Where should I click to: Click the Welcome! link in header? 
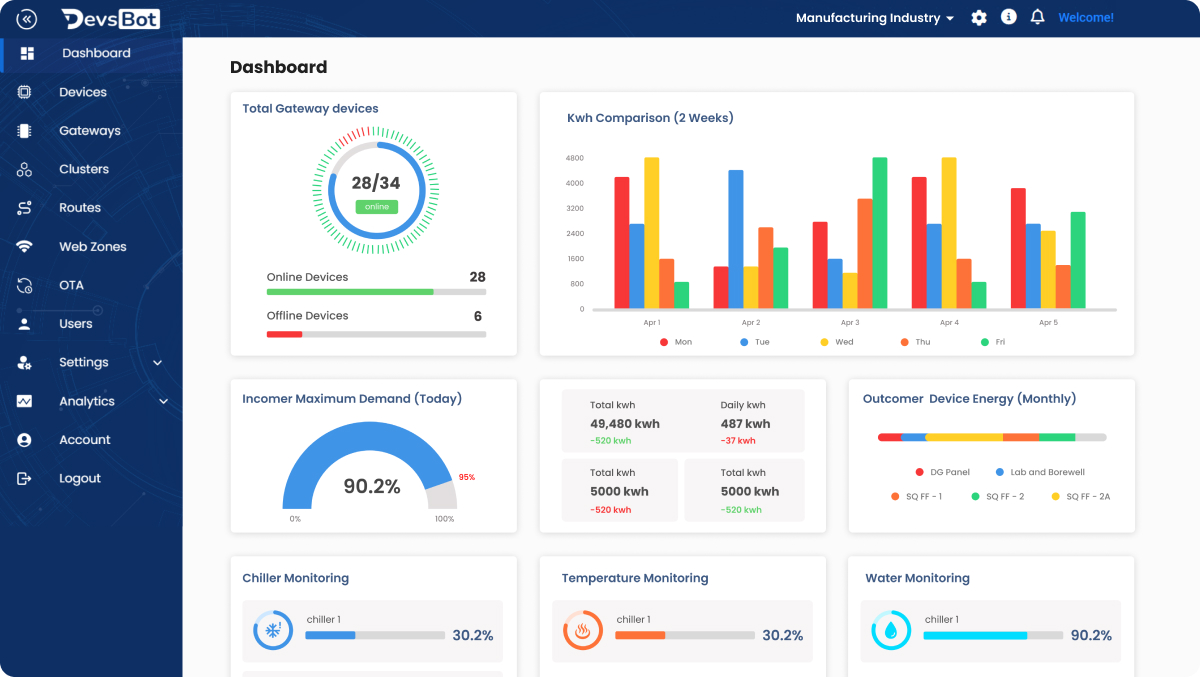click(1085, 18)
